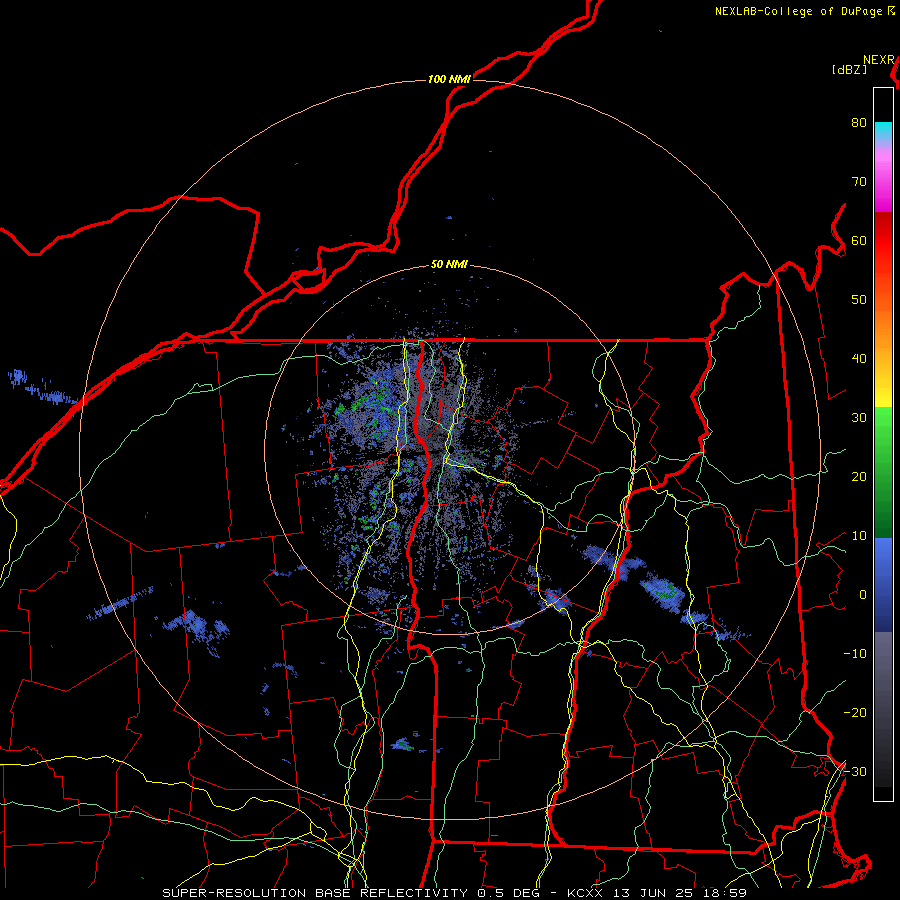Click the 50 value on color scale
The image size is (900, 900).
tap(859, 300)
